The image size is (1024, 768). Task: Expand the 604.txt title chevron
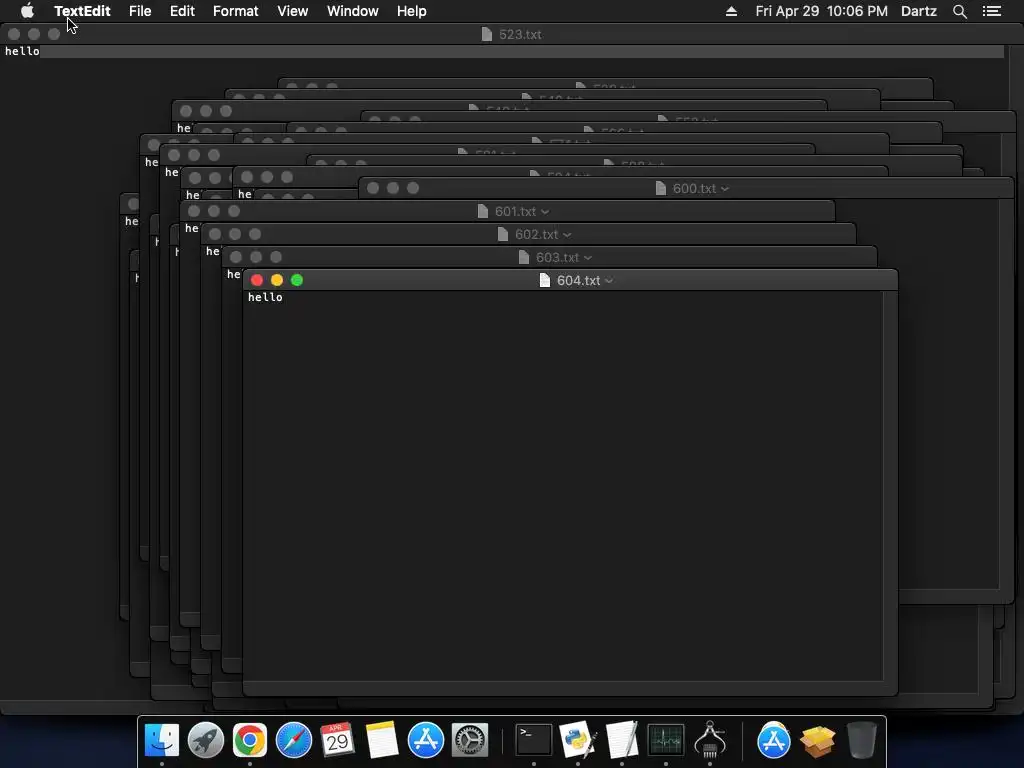click(x=609, y=281)
